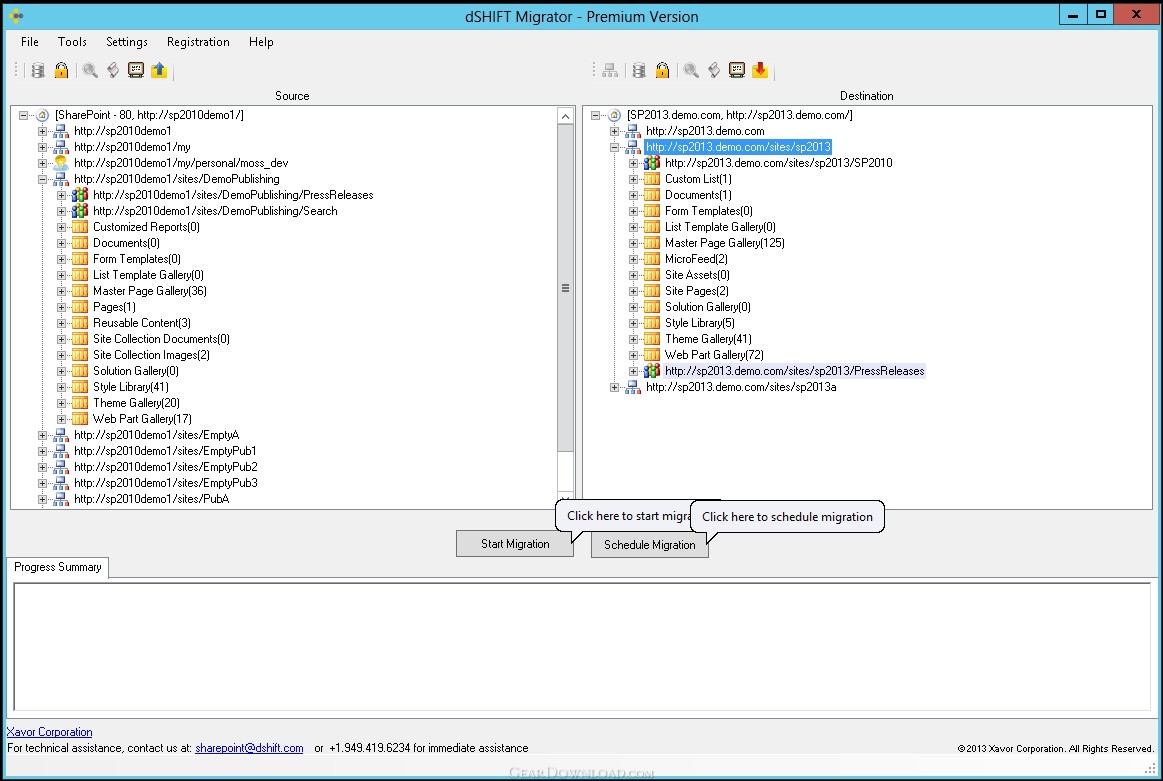
Task: Collapse the sites/DemoPublishing node
Action: point(42,179)
